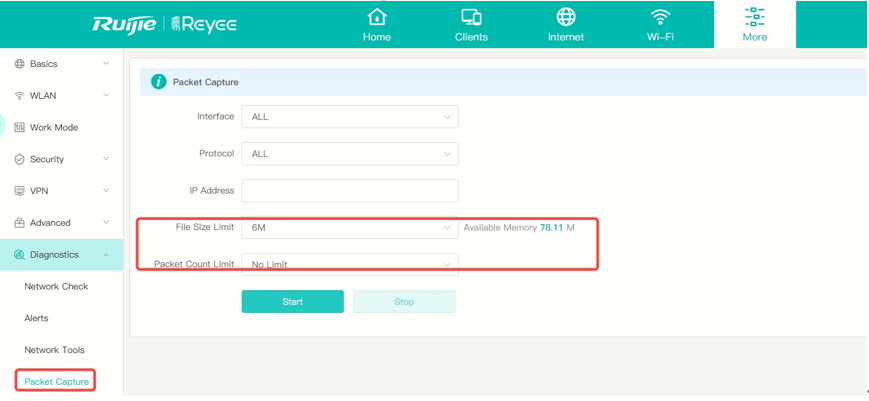
Task: Expand the WLAN sidebar menu
Action: [x=61, y=96]
